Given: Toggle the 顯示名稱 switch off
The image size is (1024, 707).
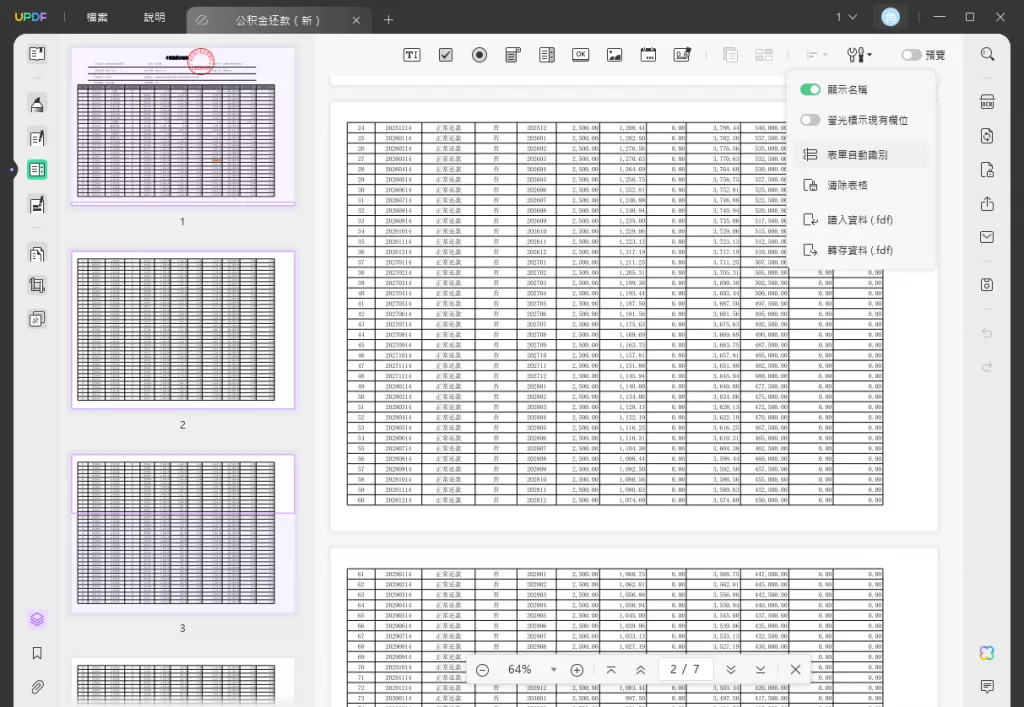Looking at the screenshot, I should [x=810, y=89].
